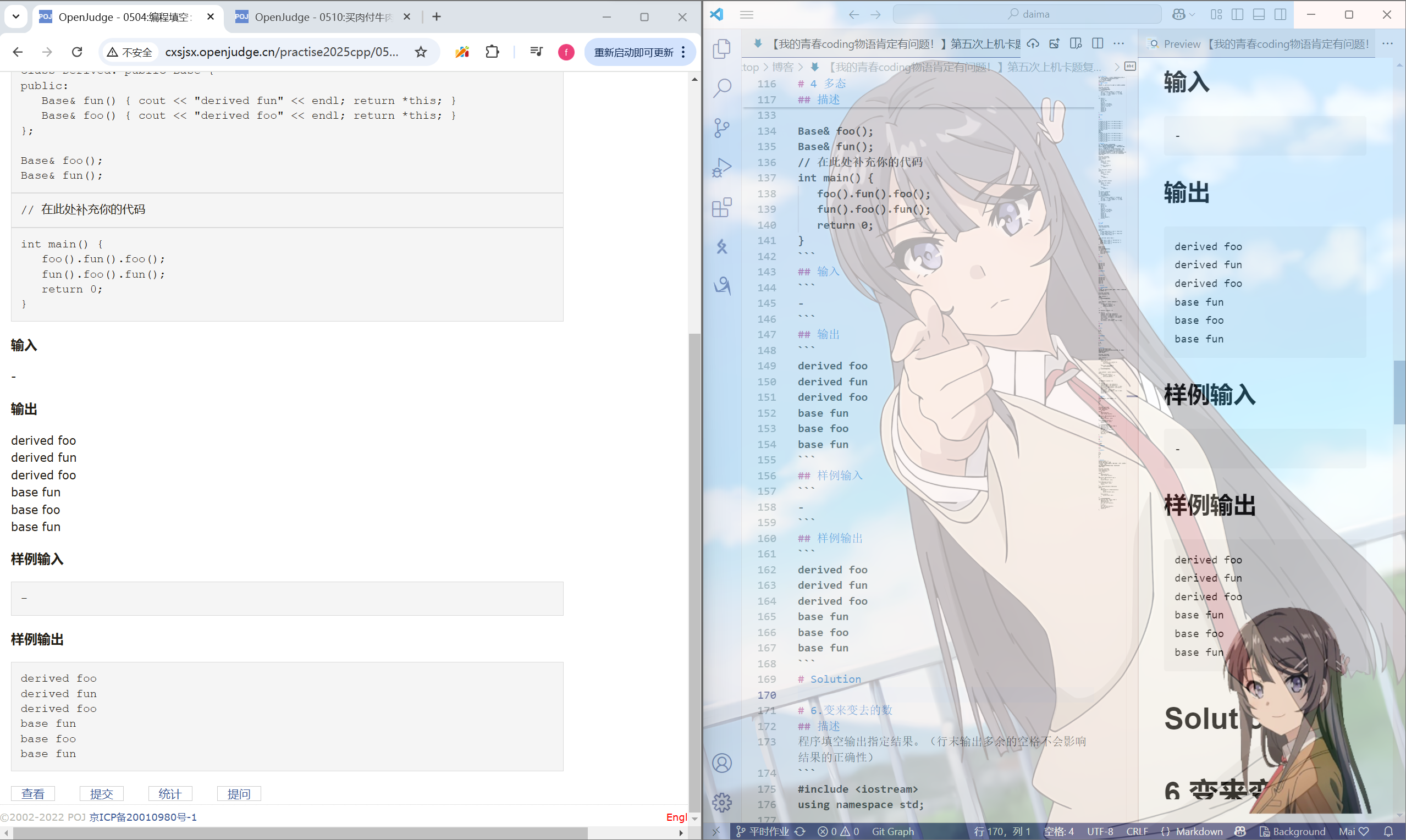Open Git Graph from the status bar
This screenshot has height=840, width=1406.
coord(892,831)
